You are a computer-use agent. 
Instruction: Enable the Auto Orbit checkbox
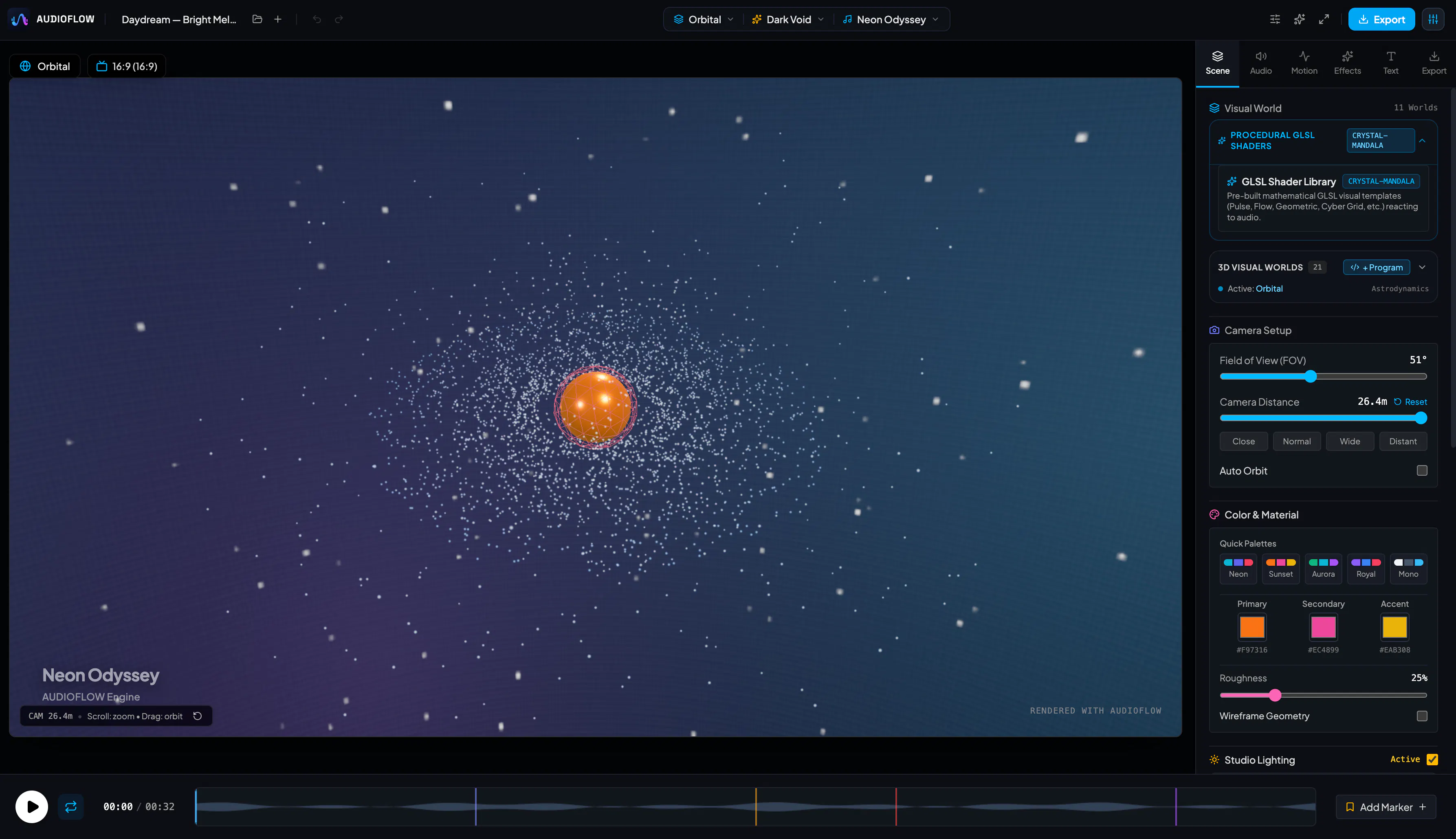click(1422, 471)
